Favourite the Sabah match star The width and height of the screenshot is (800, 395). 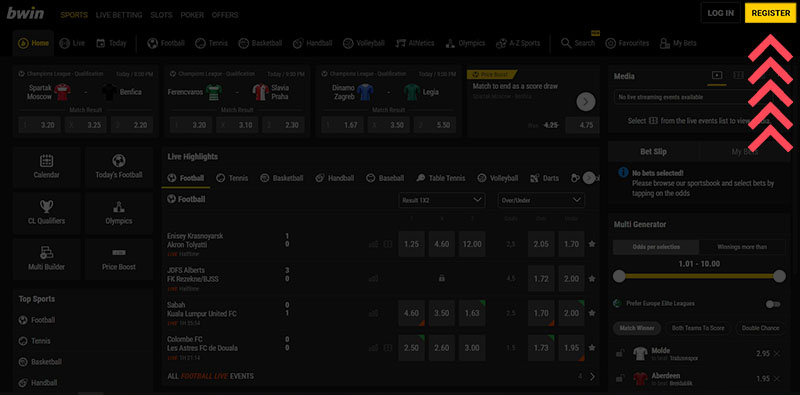point(592,313)
